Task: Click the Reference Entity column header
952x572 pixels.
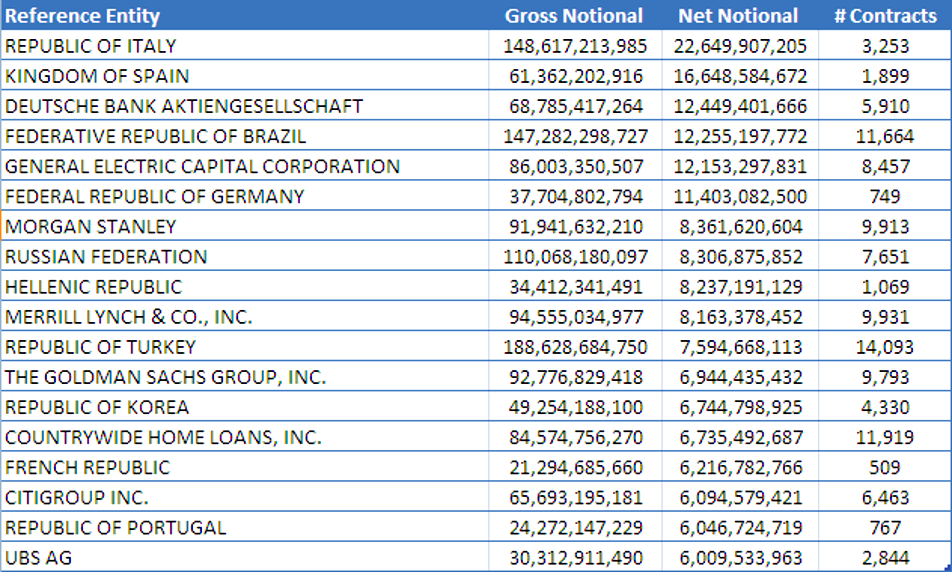Action: 82,16
